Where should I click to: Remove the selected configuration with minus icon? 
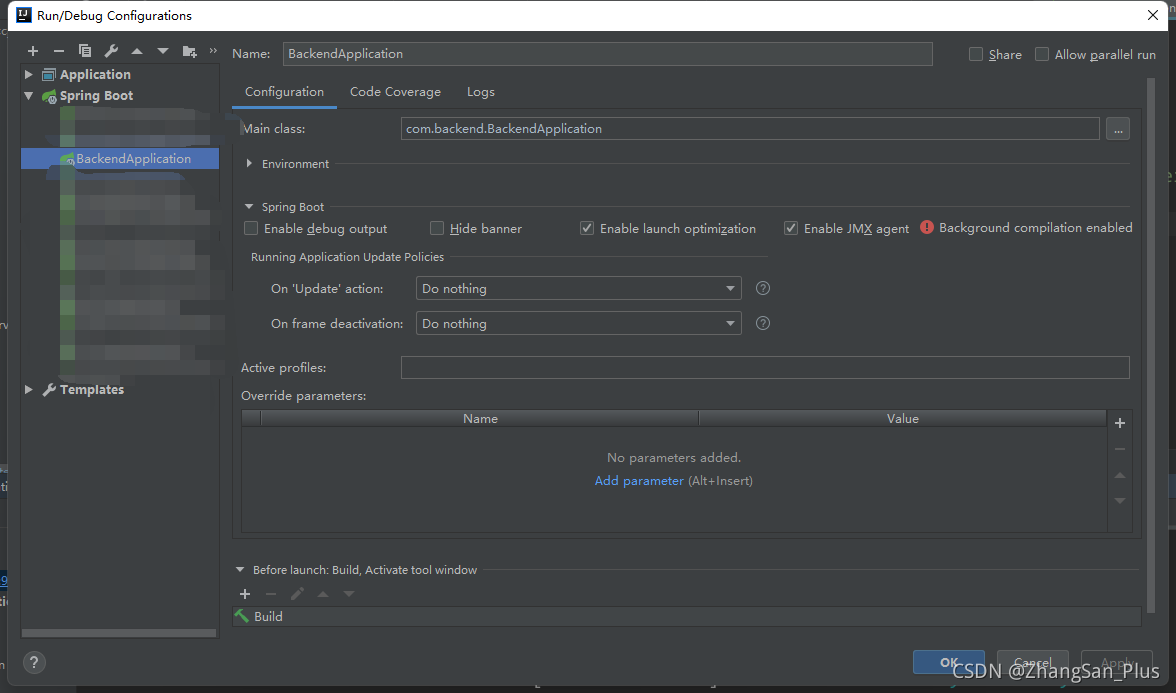coord(58,51)
